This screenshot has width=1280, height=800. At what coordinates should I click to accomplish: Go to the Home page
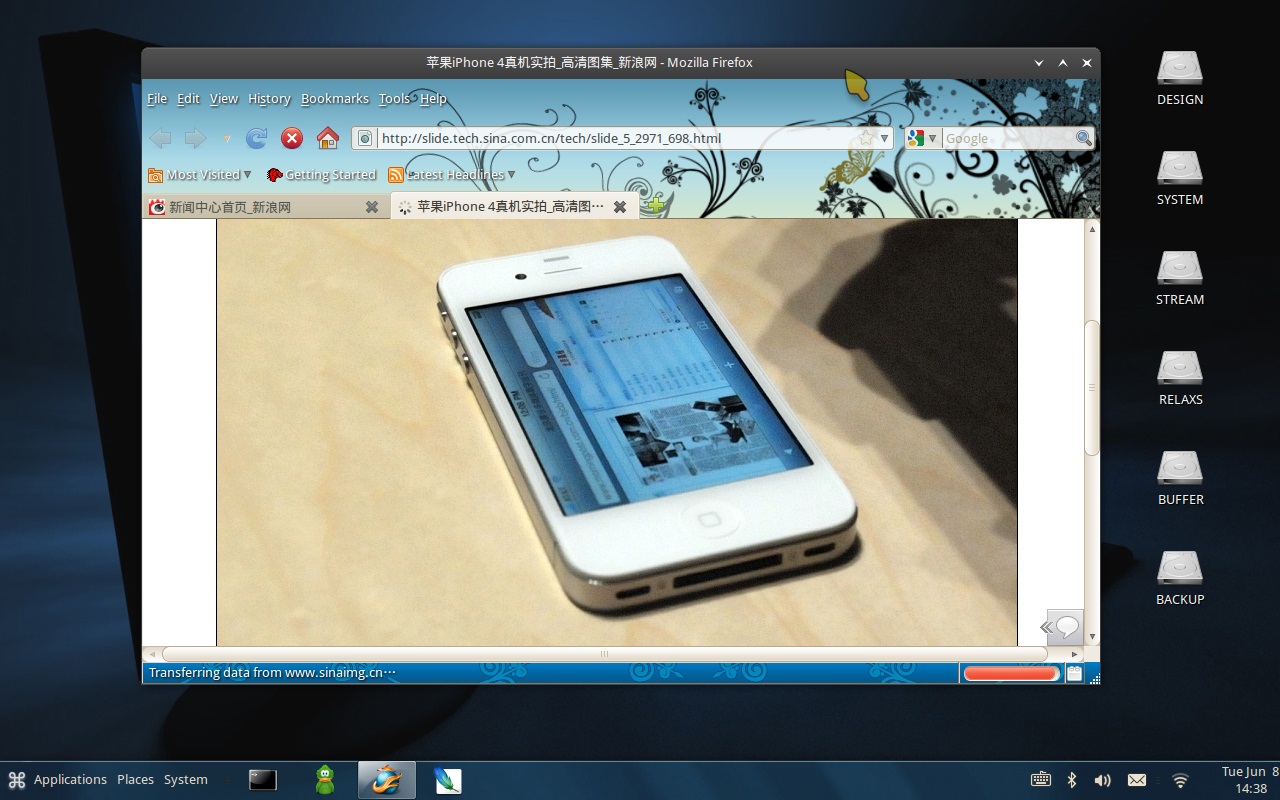328,138
